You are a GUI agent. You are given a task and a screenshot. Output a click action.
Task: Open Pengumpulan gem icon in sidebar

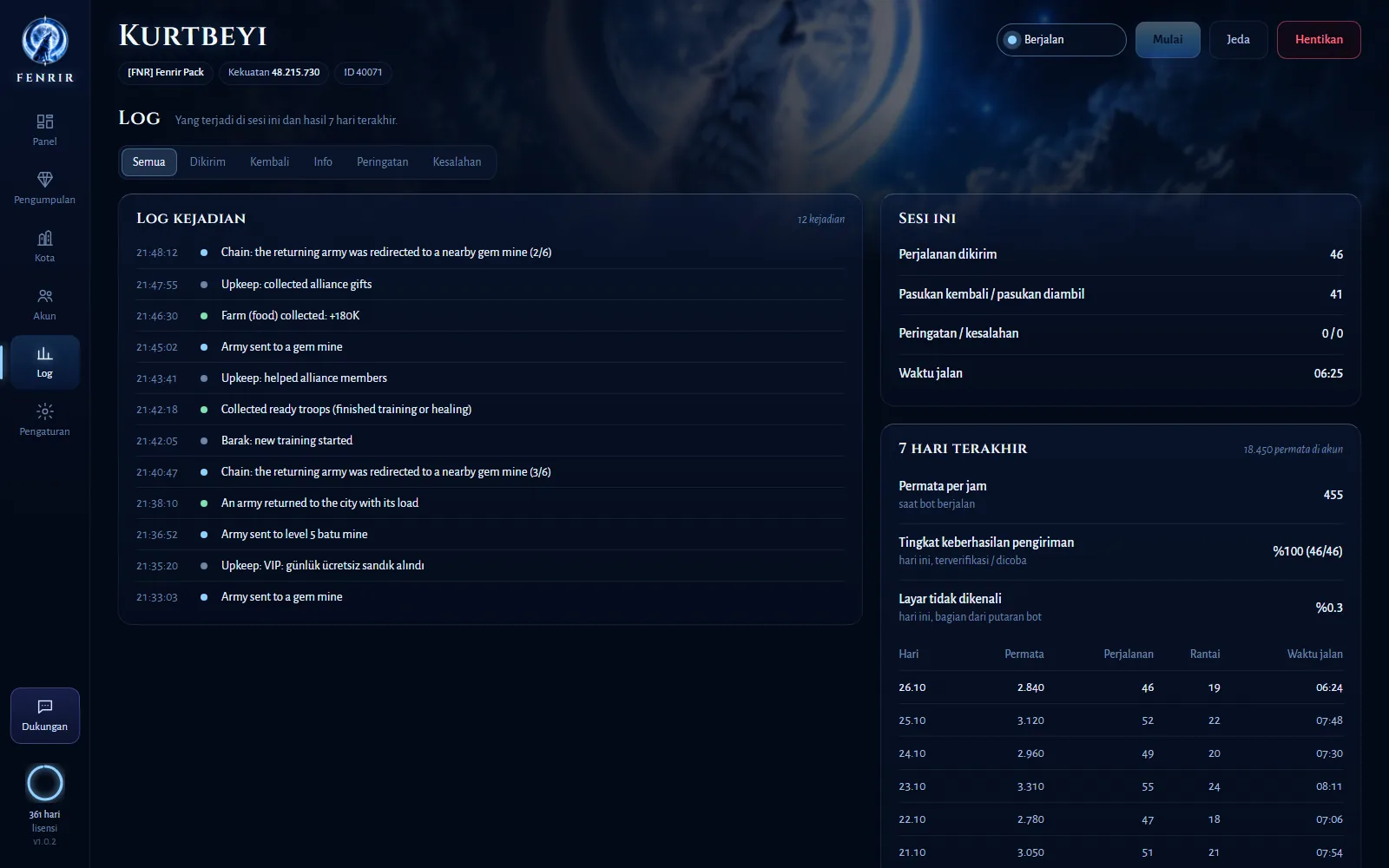45,179
